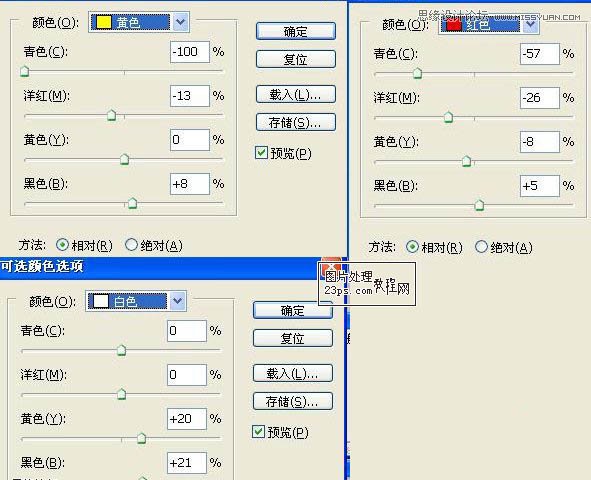The height and width of the screenshot is (480, 591).
Task: Click white dialog 洋红 slider handle
Action: click(121, 394)
